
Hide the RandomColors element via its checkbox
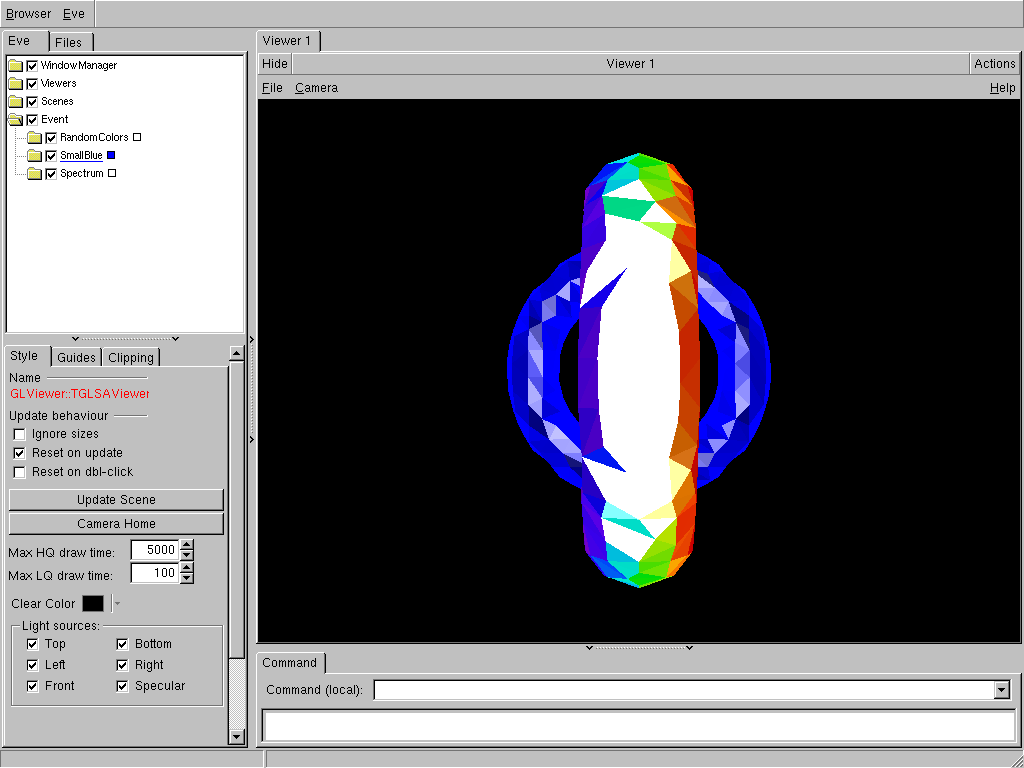click(x=51, y=138)
